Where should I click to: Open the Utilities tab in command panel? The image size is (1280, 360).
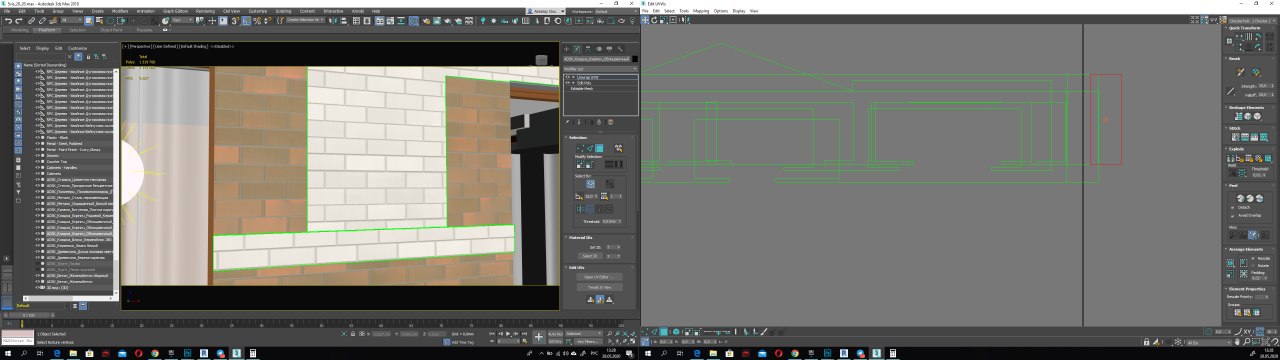point(620,48)
